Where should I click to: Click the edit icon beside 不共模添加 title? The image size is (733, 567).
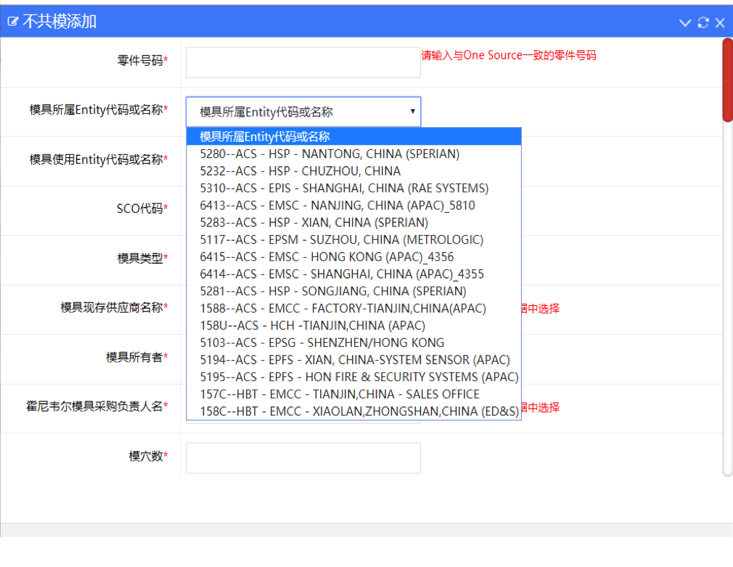coord(13,22)
